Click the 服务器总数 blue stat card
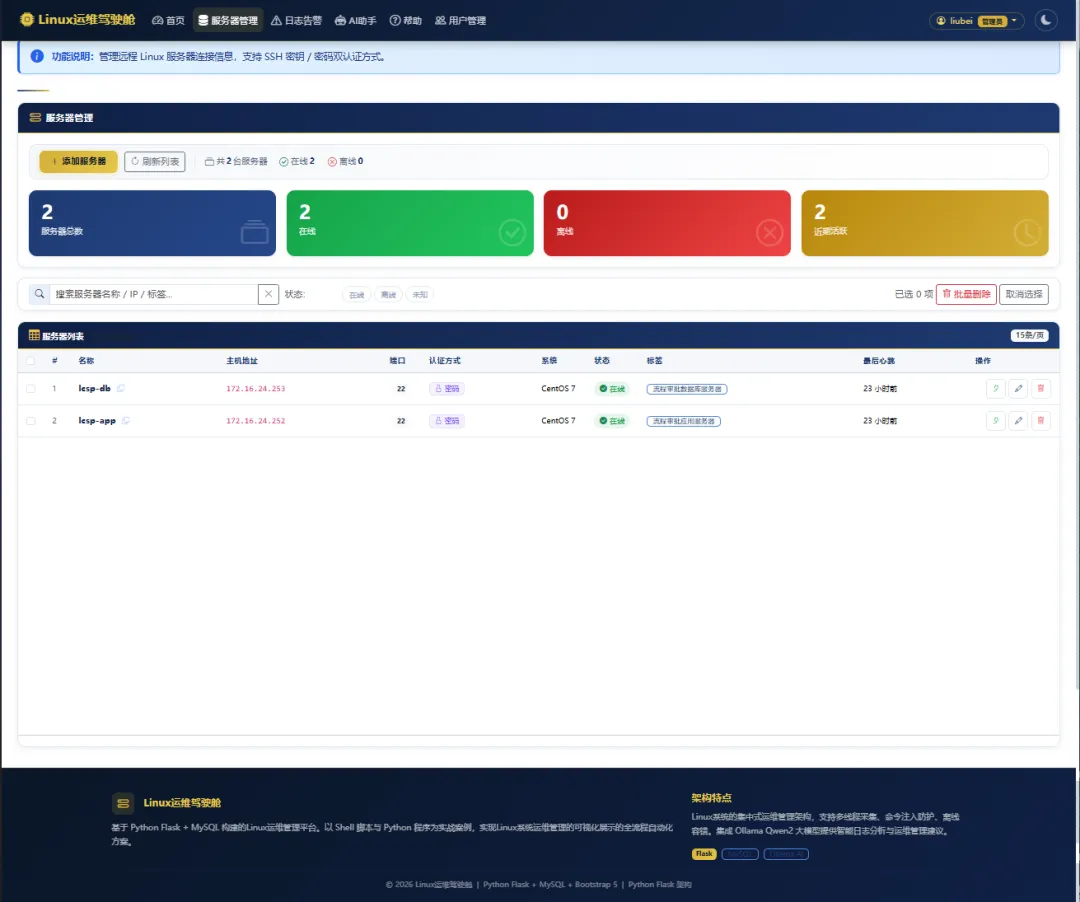 point(152,223)
